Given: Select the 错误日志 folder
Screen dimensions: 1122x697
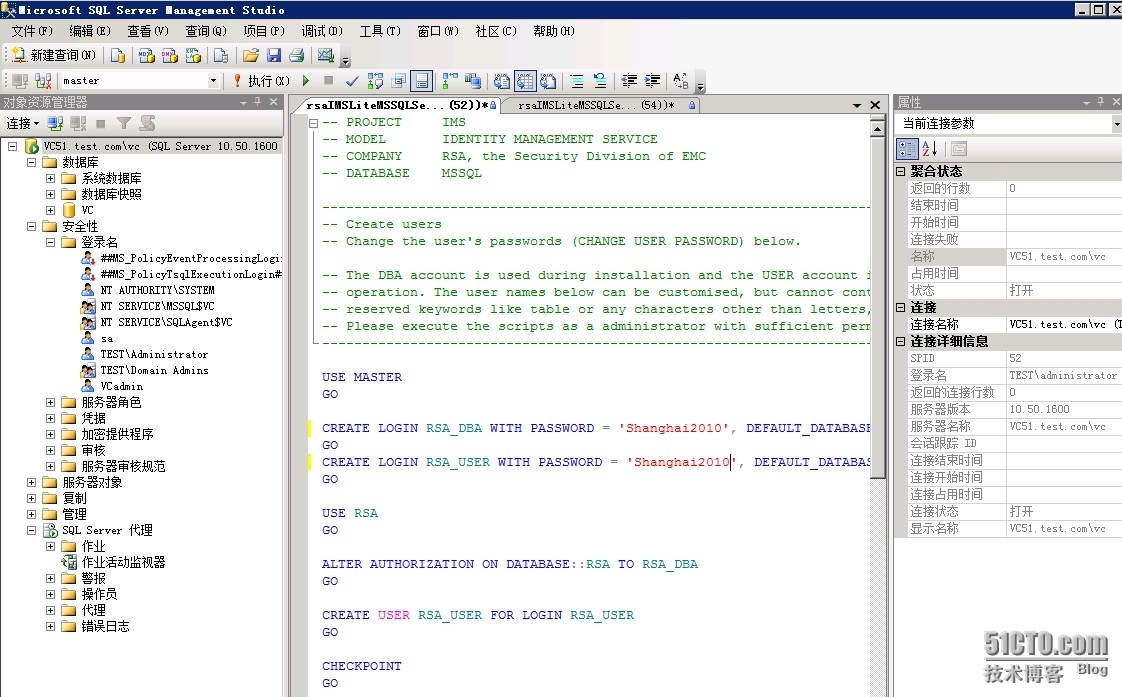Looking at the screenshot, I should click(x=105, y=626).
